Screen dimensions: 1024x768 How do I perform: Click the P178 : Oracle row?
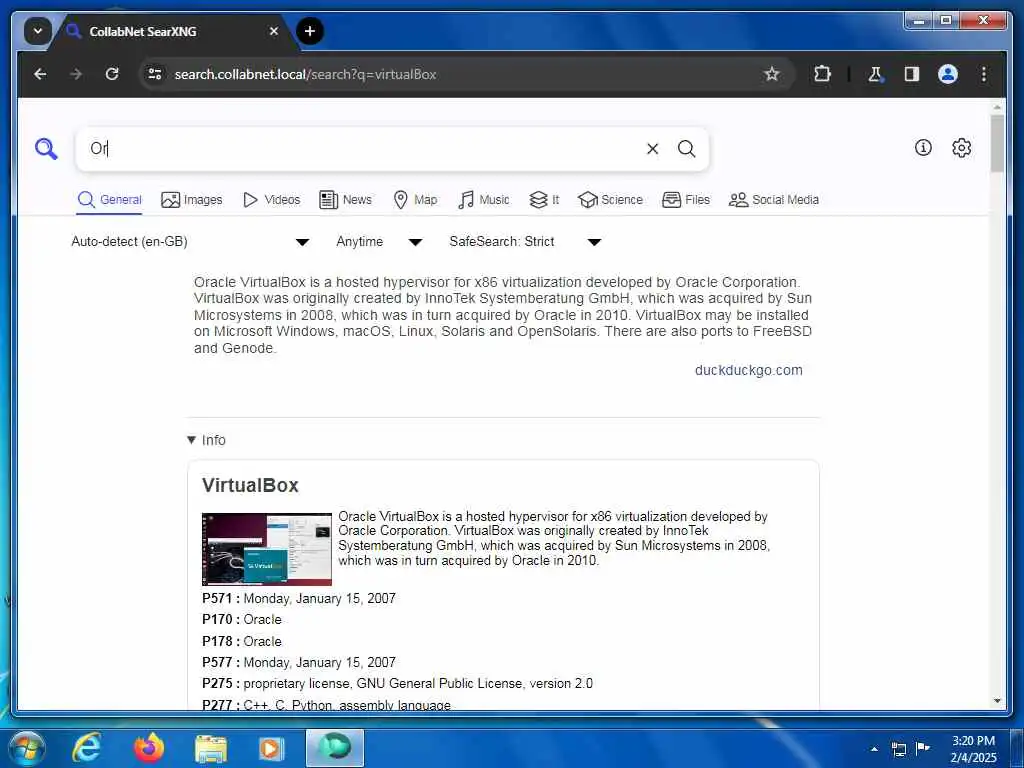pyautogui.click(x=242, y=641)
